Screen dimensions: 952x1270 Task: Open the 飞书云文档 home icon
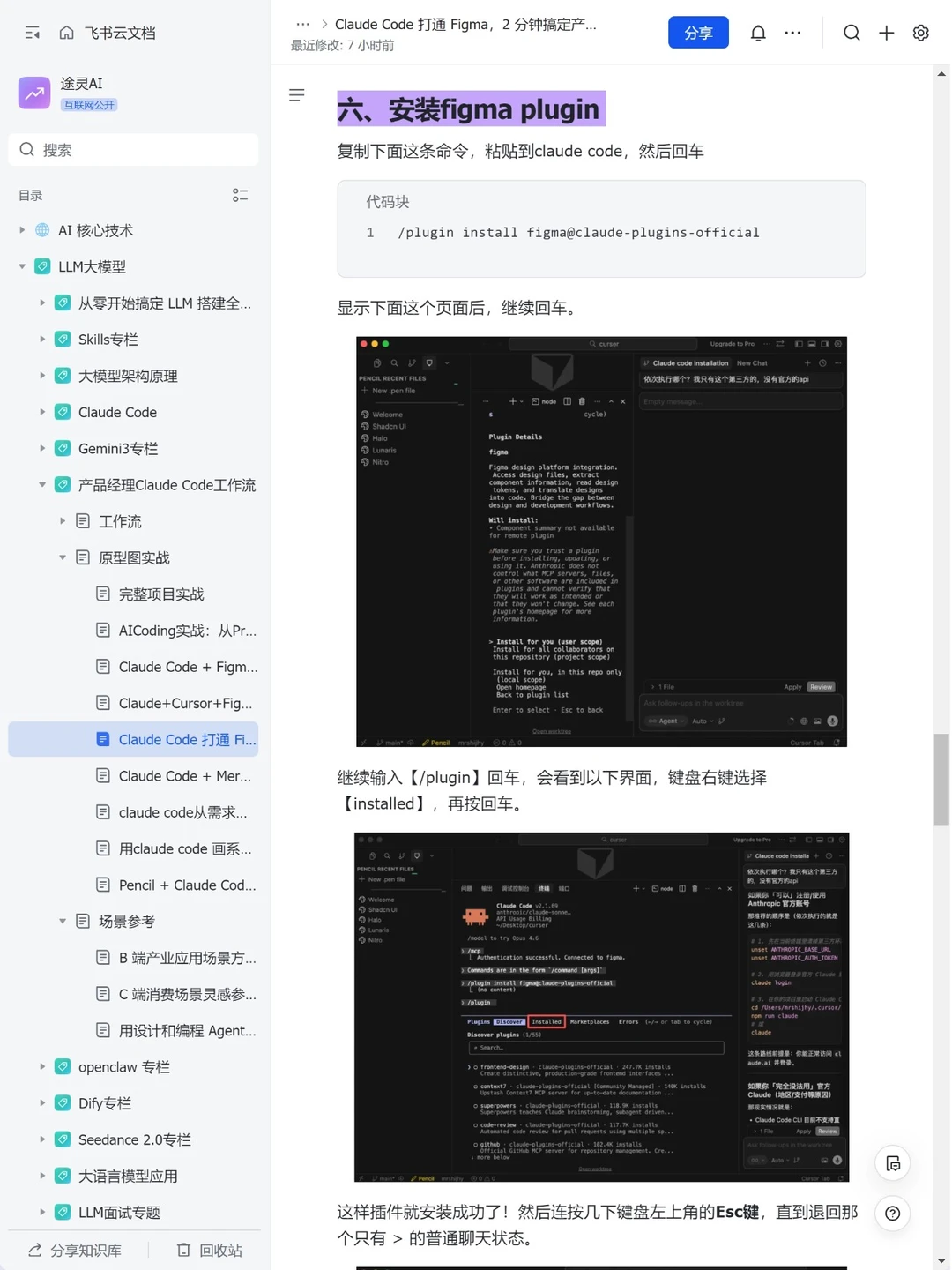(66, 33)
